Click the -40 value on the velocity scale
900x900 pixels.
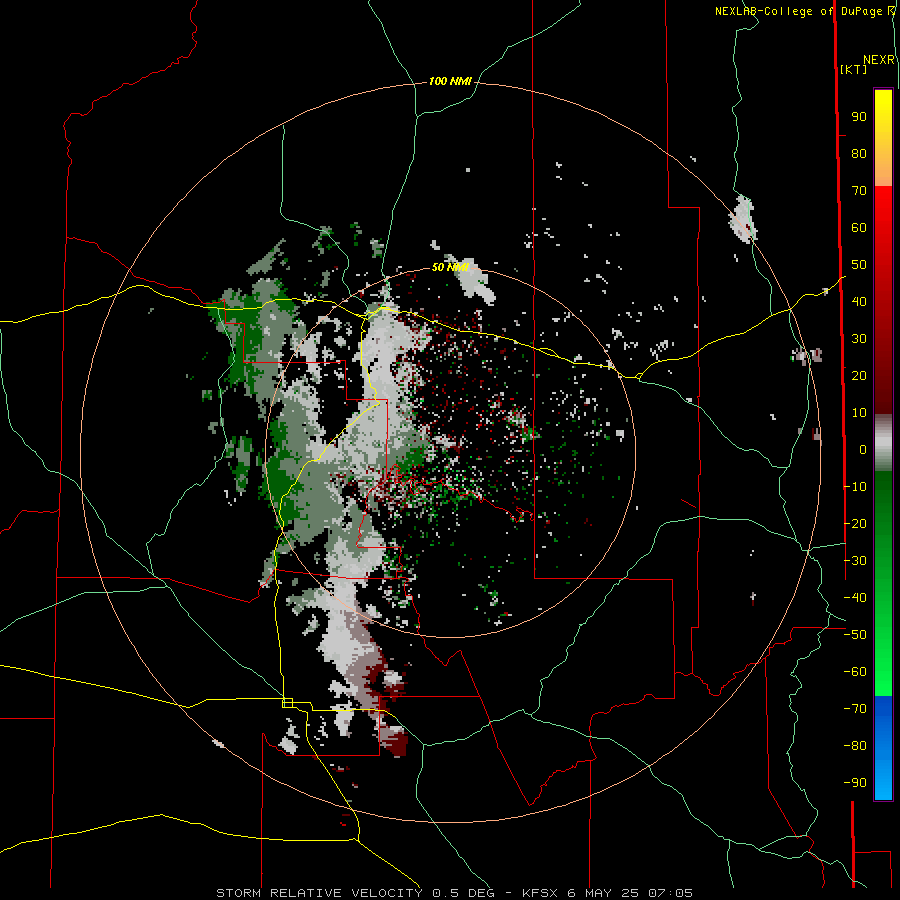pyautogui.click(x=855, y=598)
